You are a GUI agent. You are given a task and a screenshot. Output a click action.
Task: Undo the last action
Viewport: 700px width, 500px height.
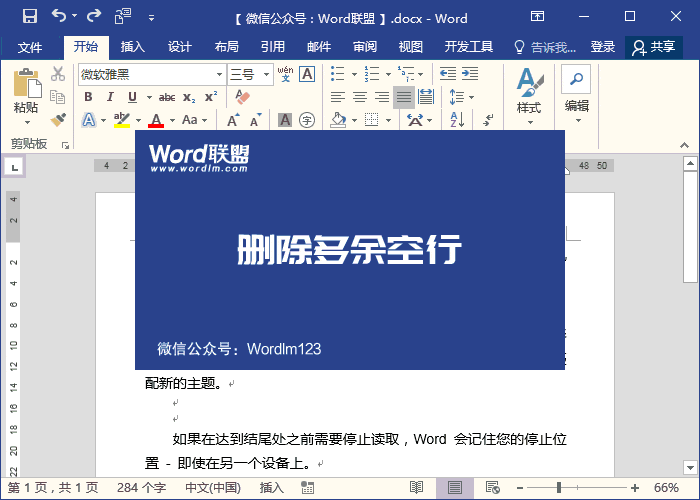[x=59, y=16]
